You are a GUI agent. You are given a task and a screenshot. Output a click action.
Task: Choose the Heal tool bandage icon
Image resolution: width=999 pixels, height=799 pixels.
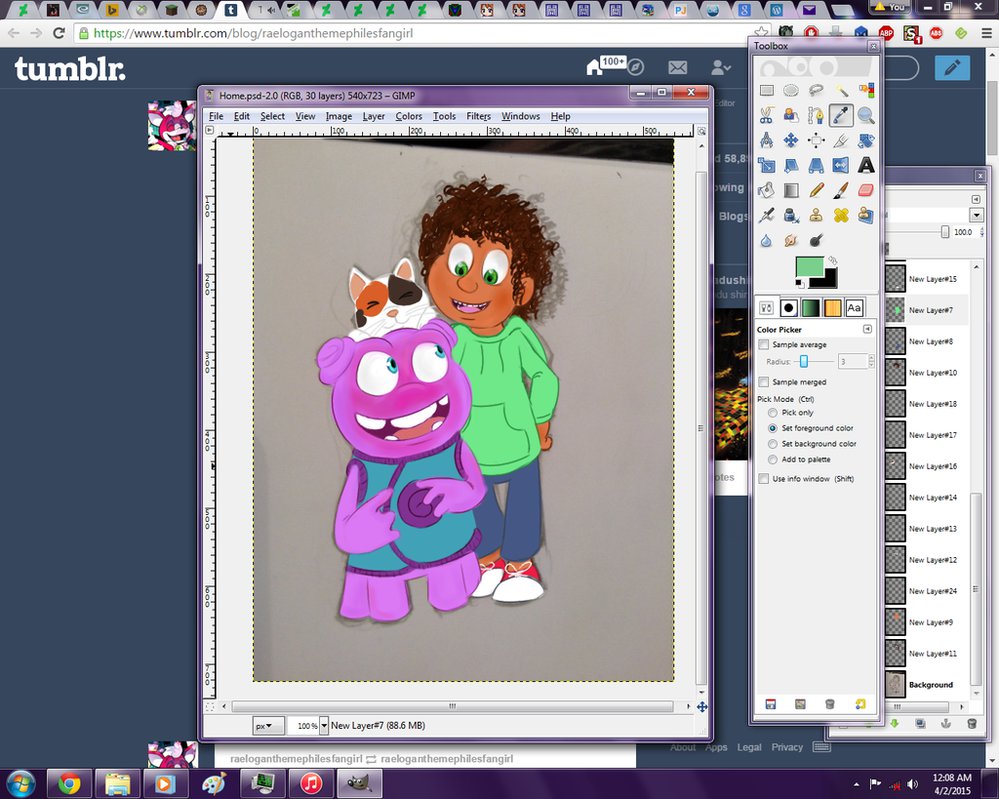[841, 215]
